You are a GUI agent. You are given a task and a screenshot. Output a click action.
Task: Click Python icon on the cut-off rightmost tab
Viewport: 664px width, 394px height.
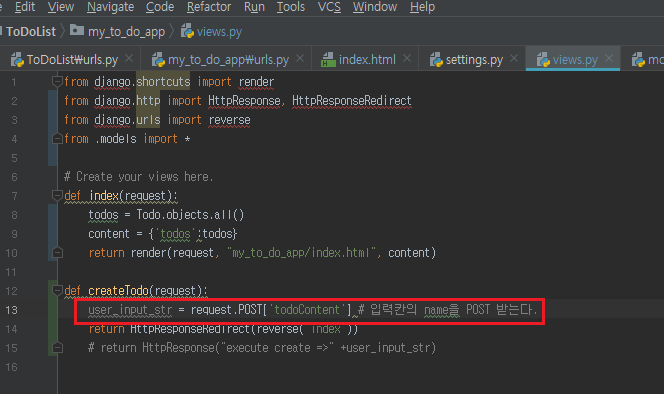[x=638, y=60]
